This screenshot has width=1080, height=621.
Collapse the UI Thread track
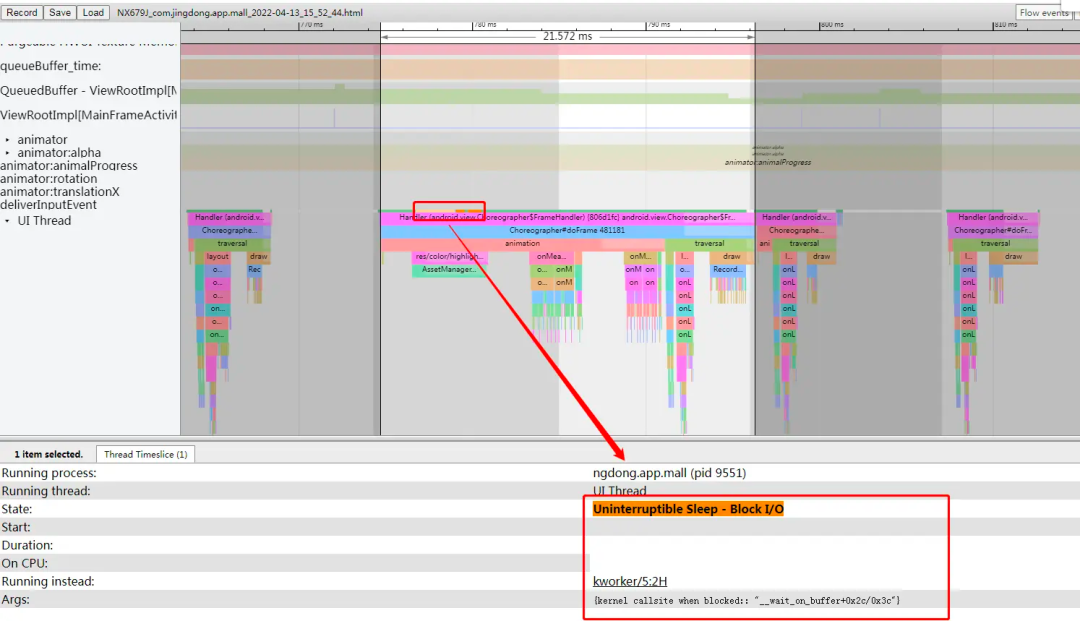8,221
